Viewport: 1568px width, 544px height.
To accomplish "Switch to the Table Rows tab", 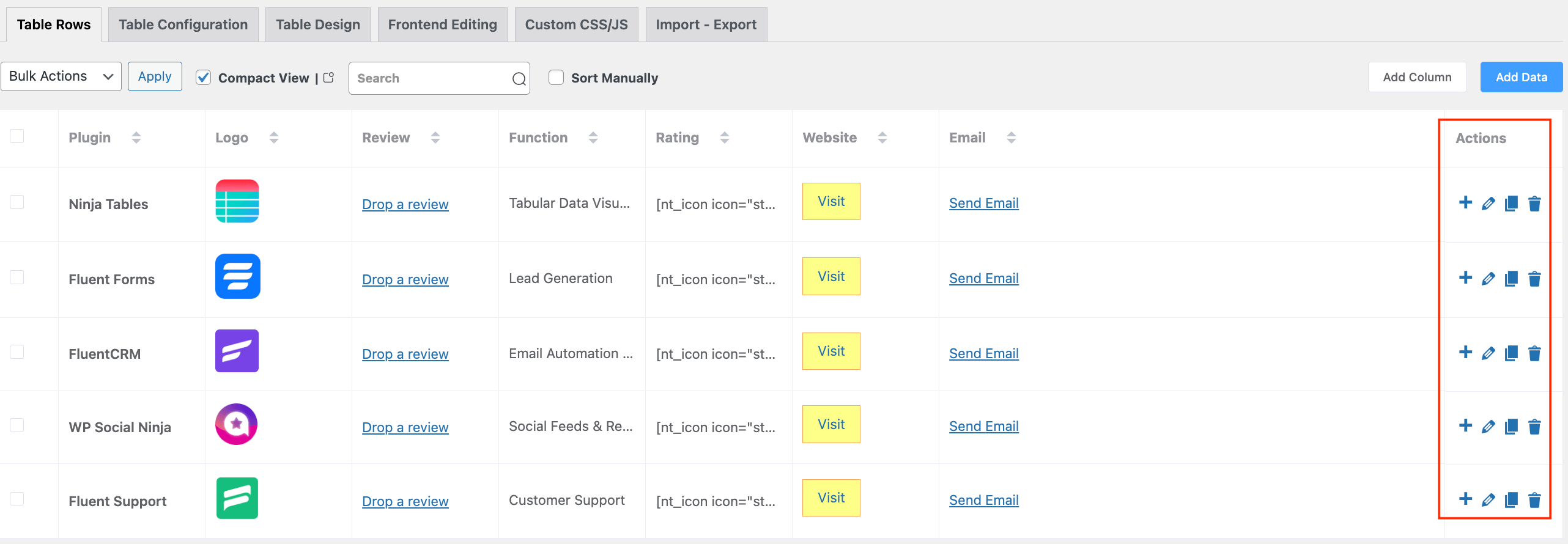I will coord(54,24).
